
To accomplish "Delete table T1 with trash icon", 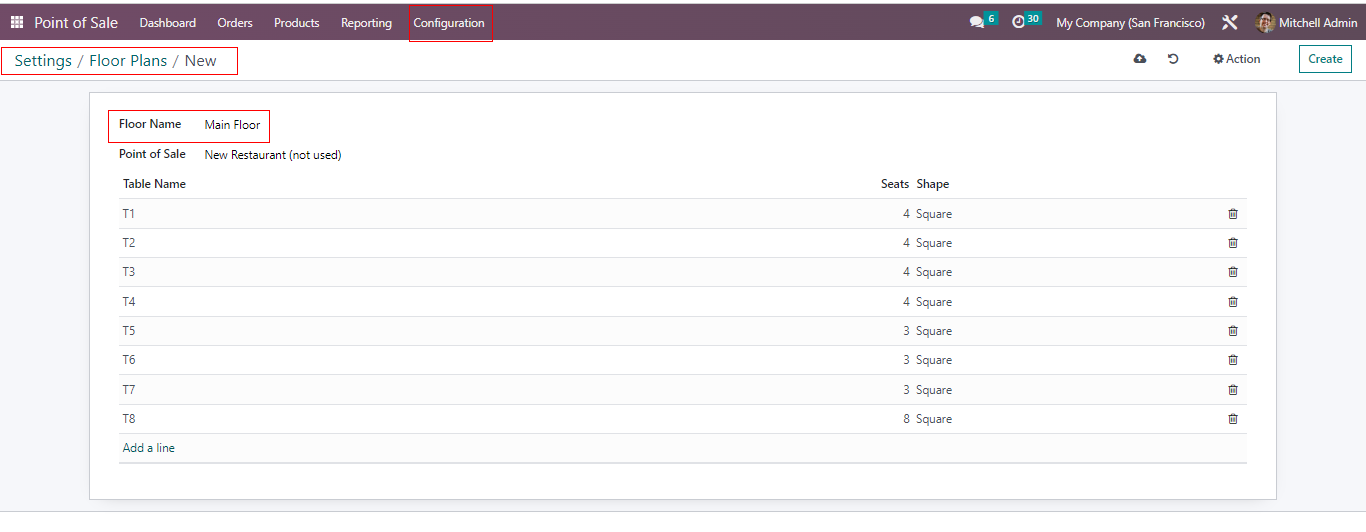I will pos(1232,214).
